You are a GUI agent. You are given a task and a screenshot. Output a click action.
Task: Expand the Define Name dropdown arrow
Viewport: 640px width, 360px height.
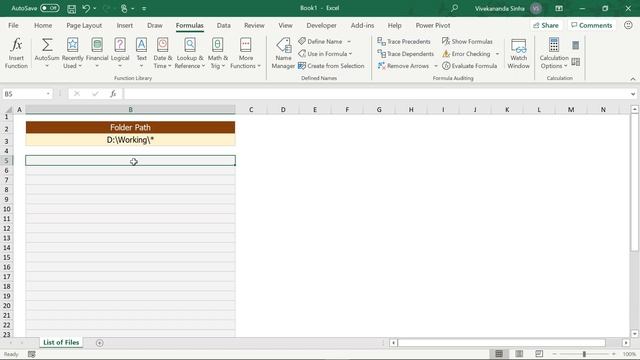point(349,42)
